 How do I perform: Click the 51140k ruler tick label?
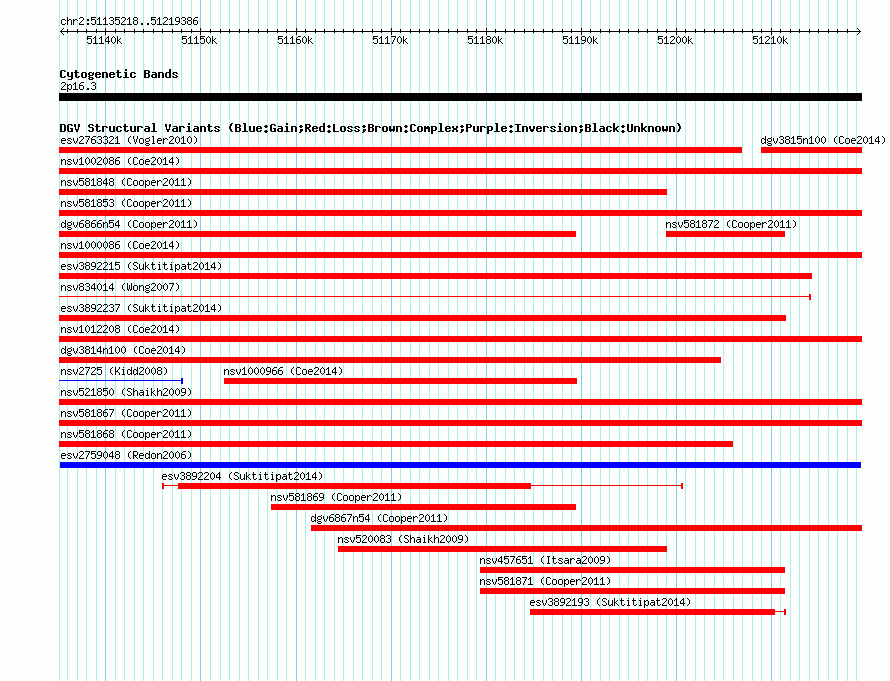click(104, 40)
